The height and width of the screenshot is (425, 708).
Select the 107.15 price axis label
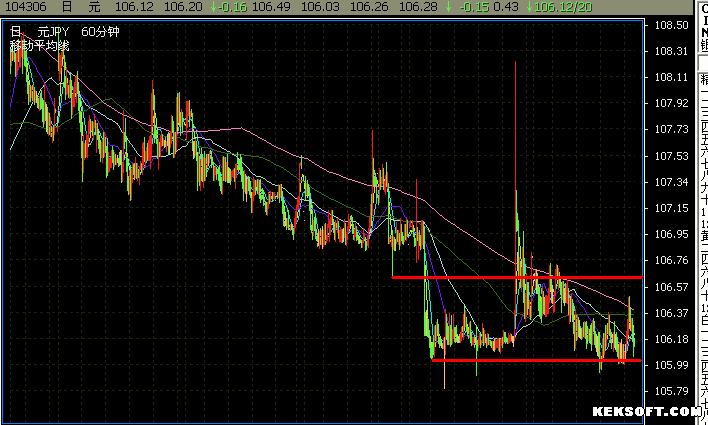(671, 208)
